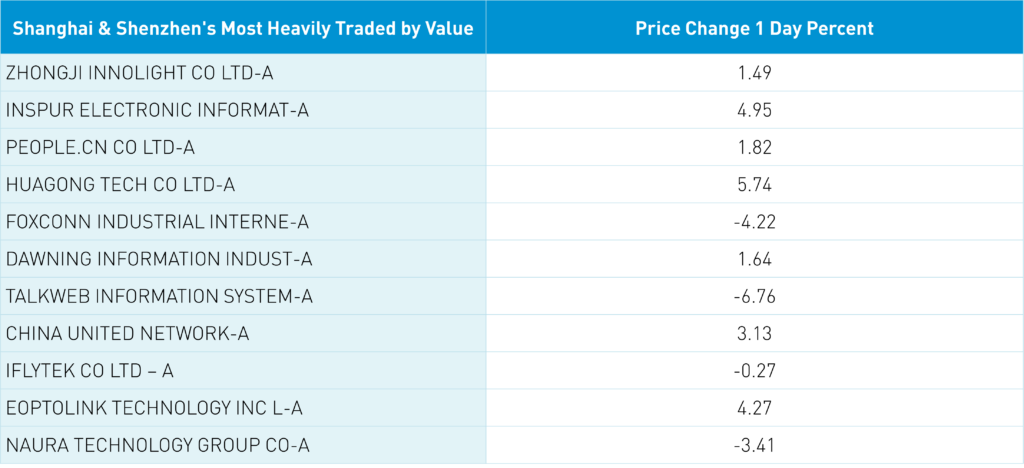Select the 4.95 percent value

pos(754,110)
